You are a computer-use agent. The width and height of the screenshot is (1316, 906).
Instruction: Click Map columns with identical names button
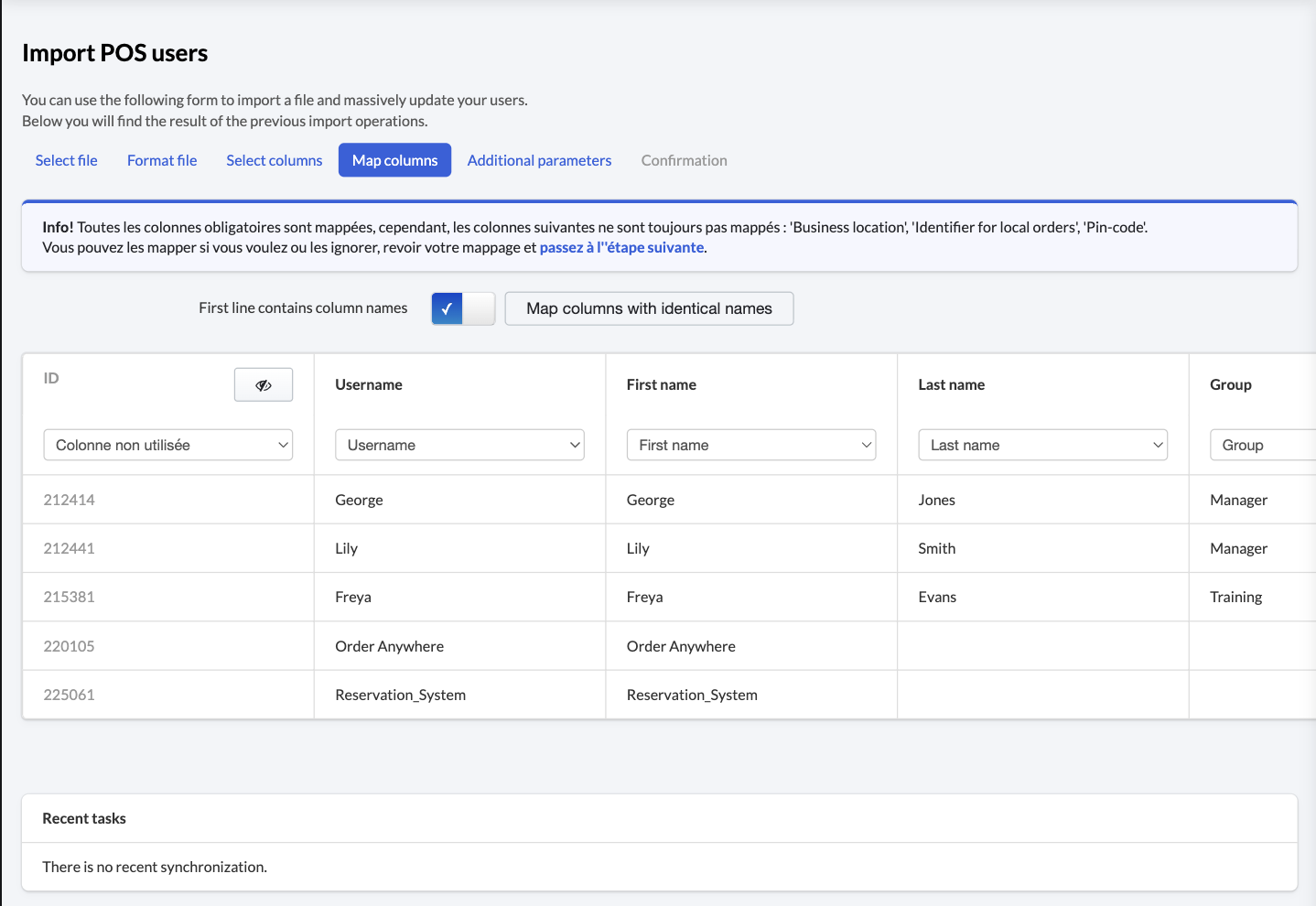[x=649, y=308]
